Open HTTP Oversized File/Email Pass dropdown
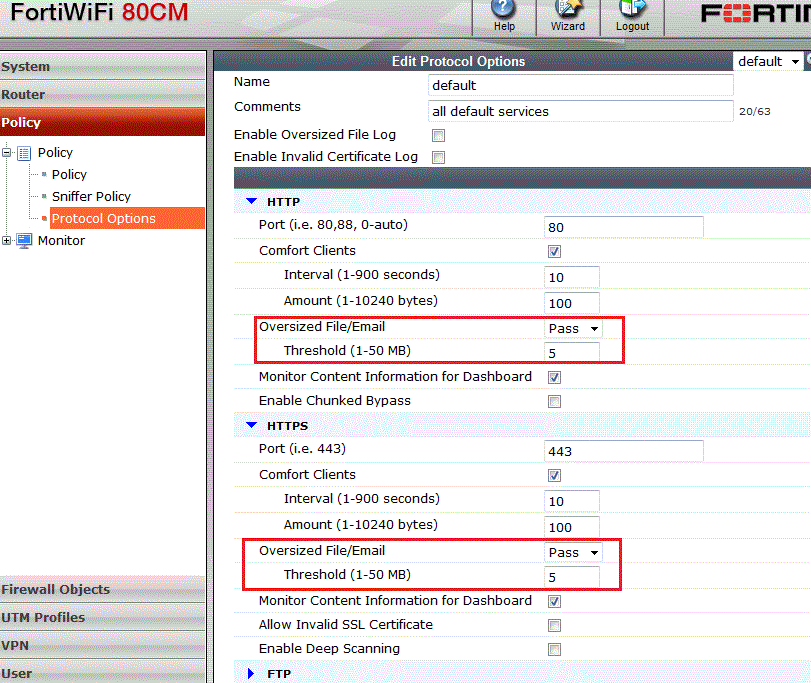The height and width of the screenshot is (683, 811). (573, 329)
